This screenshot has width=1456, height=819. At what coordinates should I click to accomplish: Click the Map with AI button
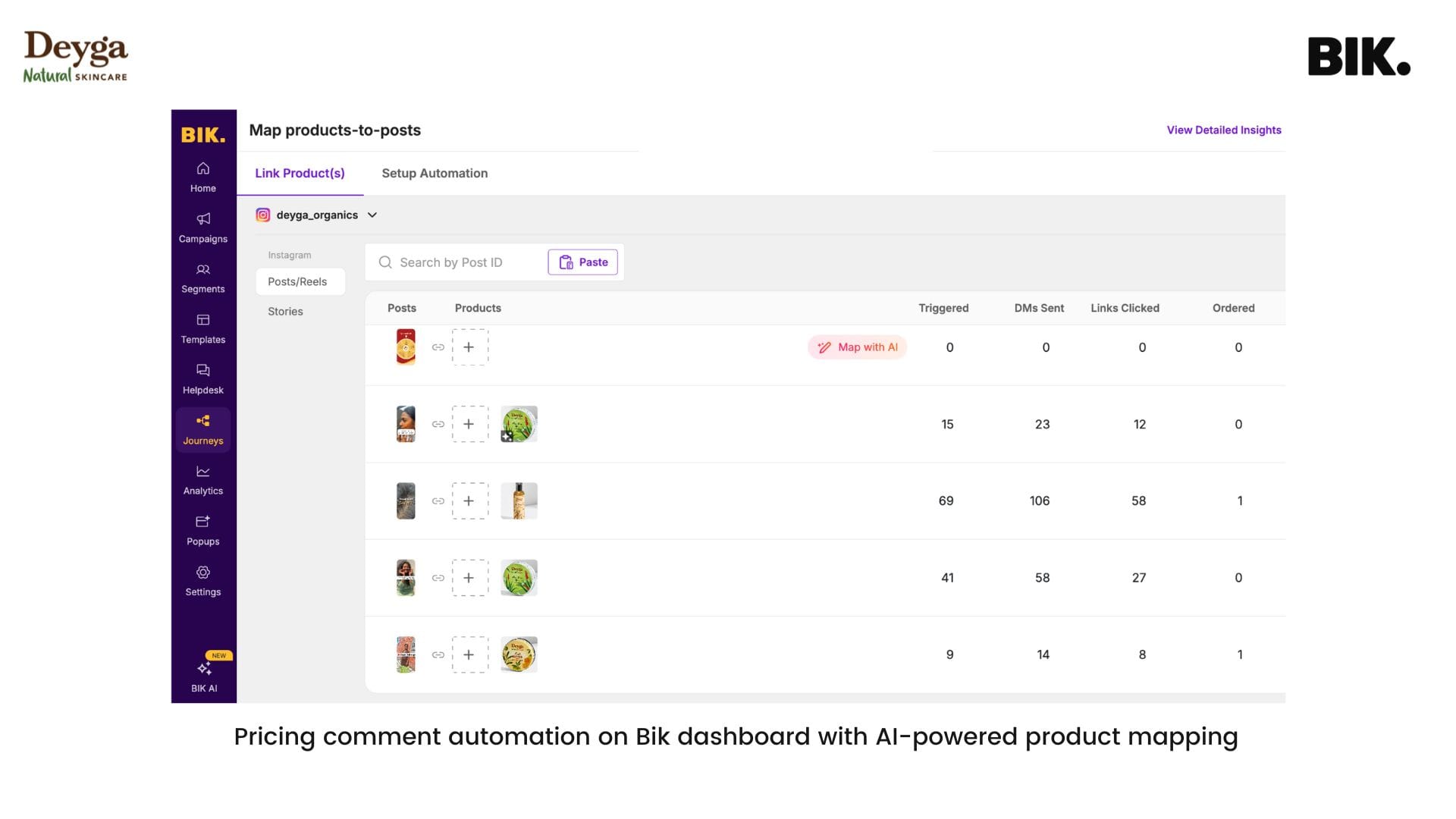[x=858, y=347]
